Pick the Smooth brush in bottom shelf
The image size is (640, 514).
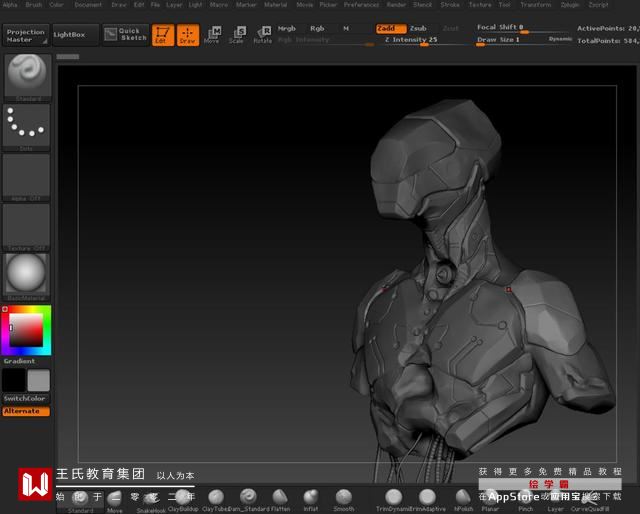coord(343,497)
